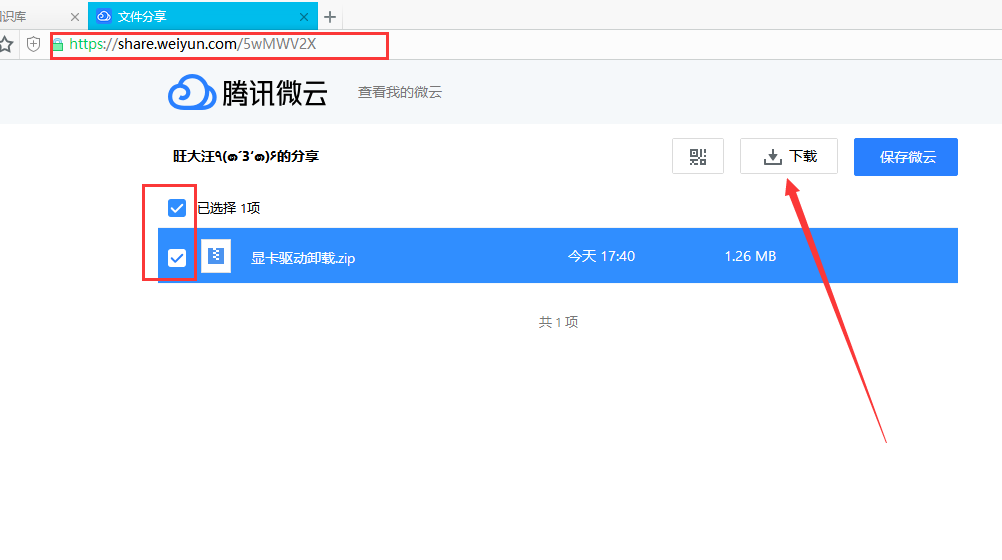Click the 保存微云 button
The image size is (1002, 560).
[x=906, y=157]
